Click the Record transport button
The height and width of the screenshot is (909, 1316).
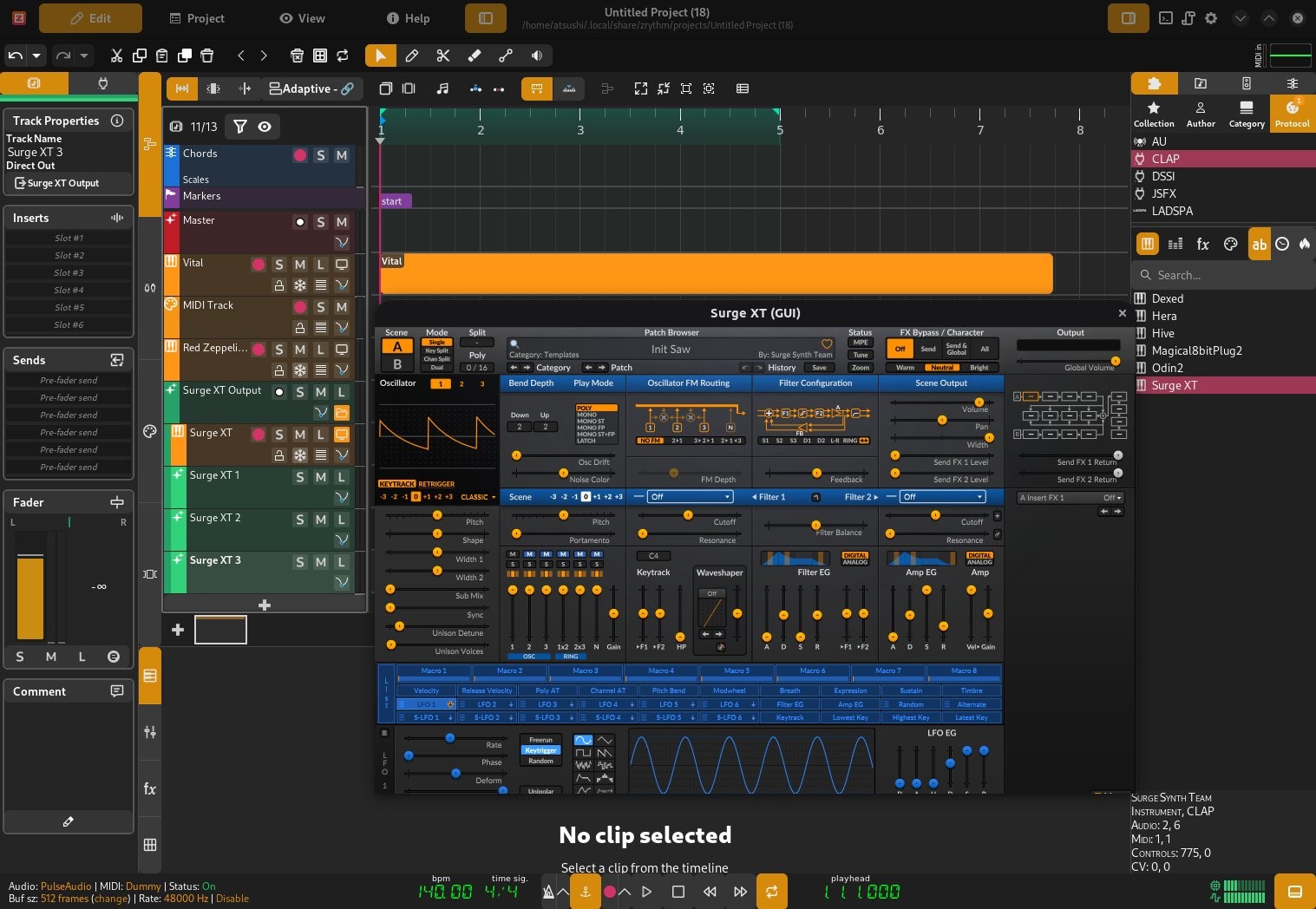610,891
